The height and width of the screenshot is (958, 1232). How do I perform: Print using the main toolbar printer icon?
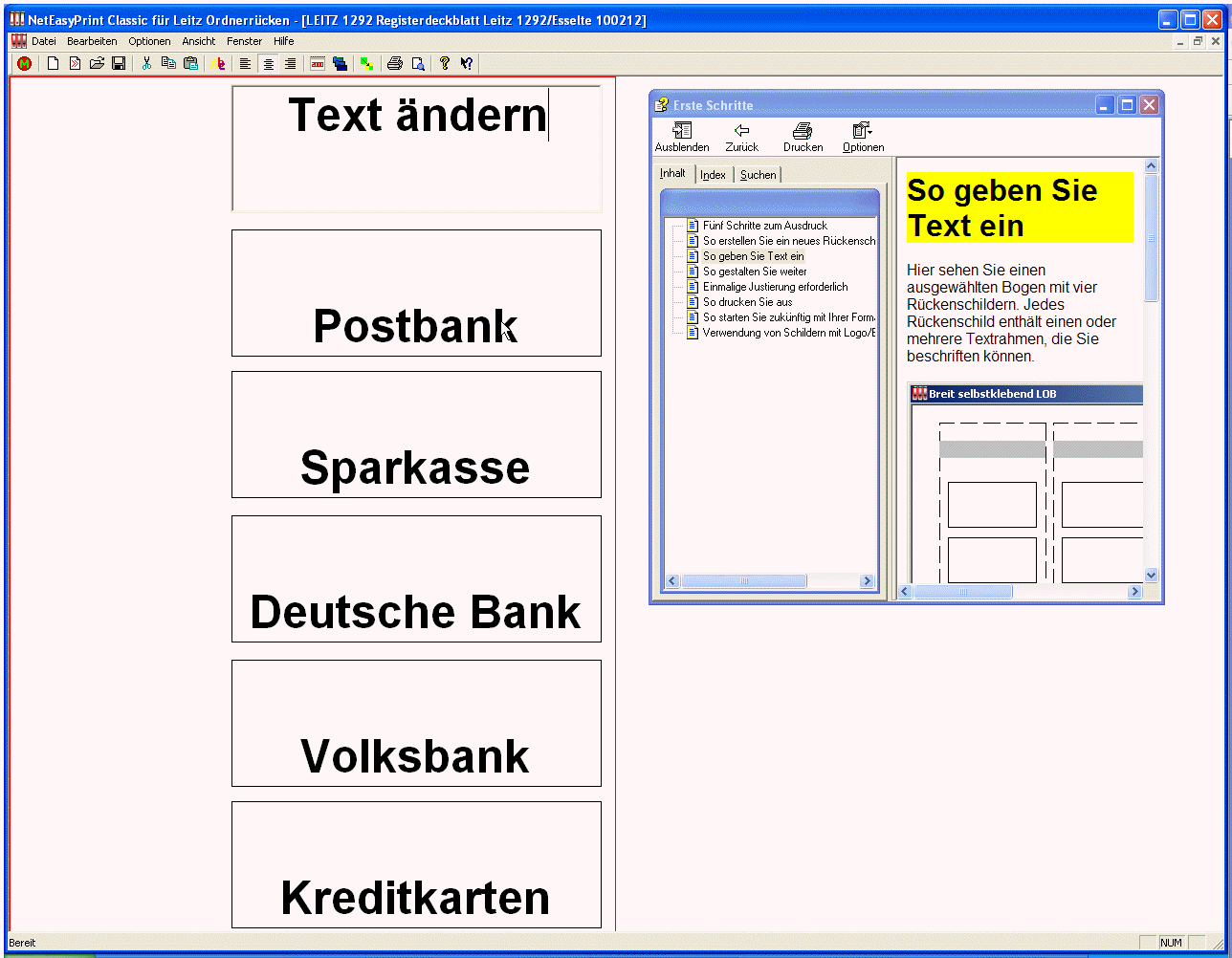click(395, 63)
